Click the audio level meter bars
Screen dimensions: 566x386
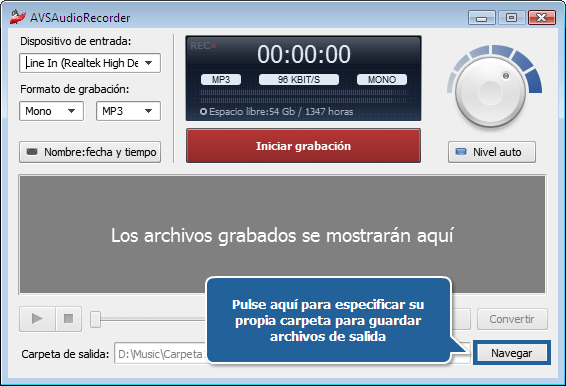[303, 97]
